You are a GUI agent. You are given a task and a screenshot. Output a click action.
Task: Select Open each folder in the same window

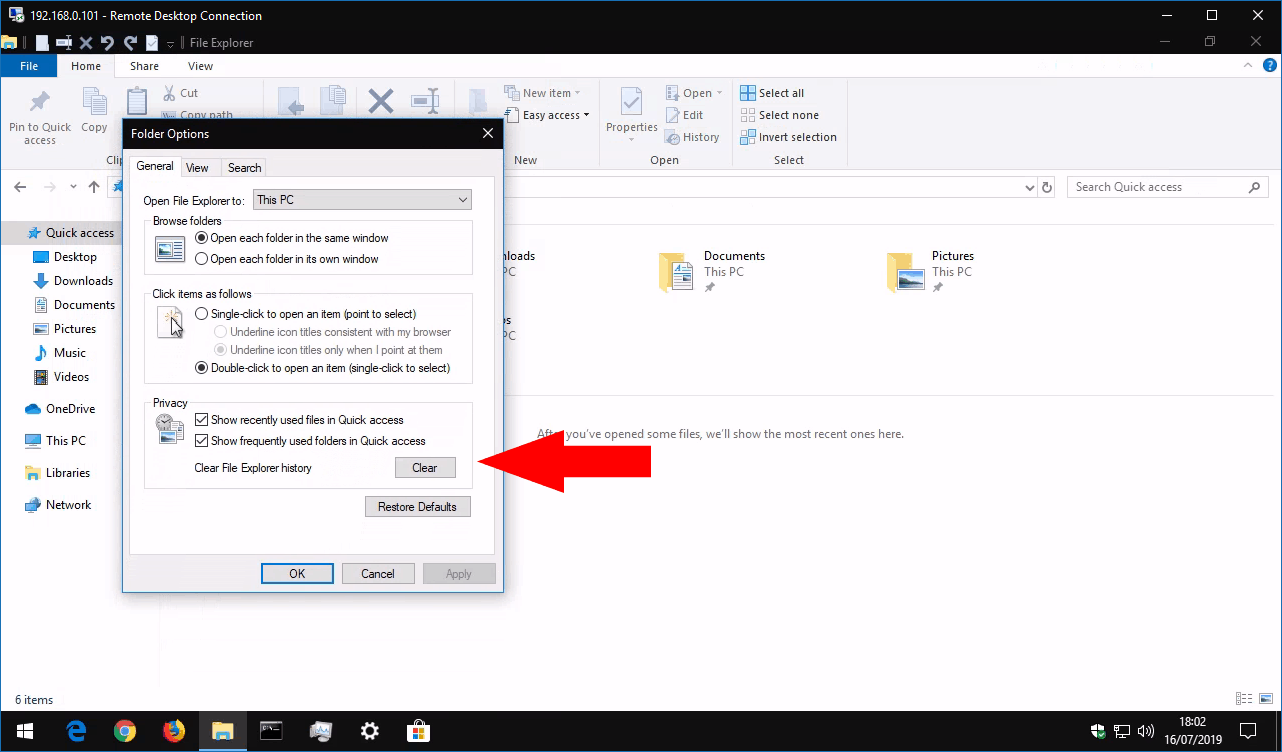point(202,238)
